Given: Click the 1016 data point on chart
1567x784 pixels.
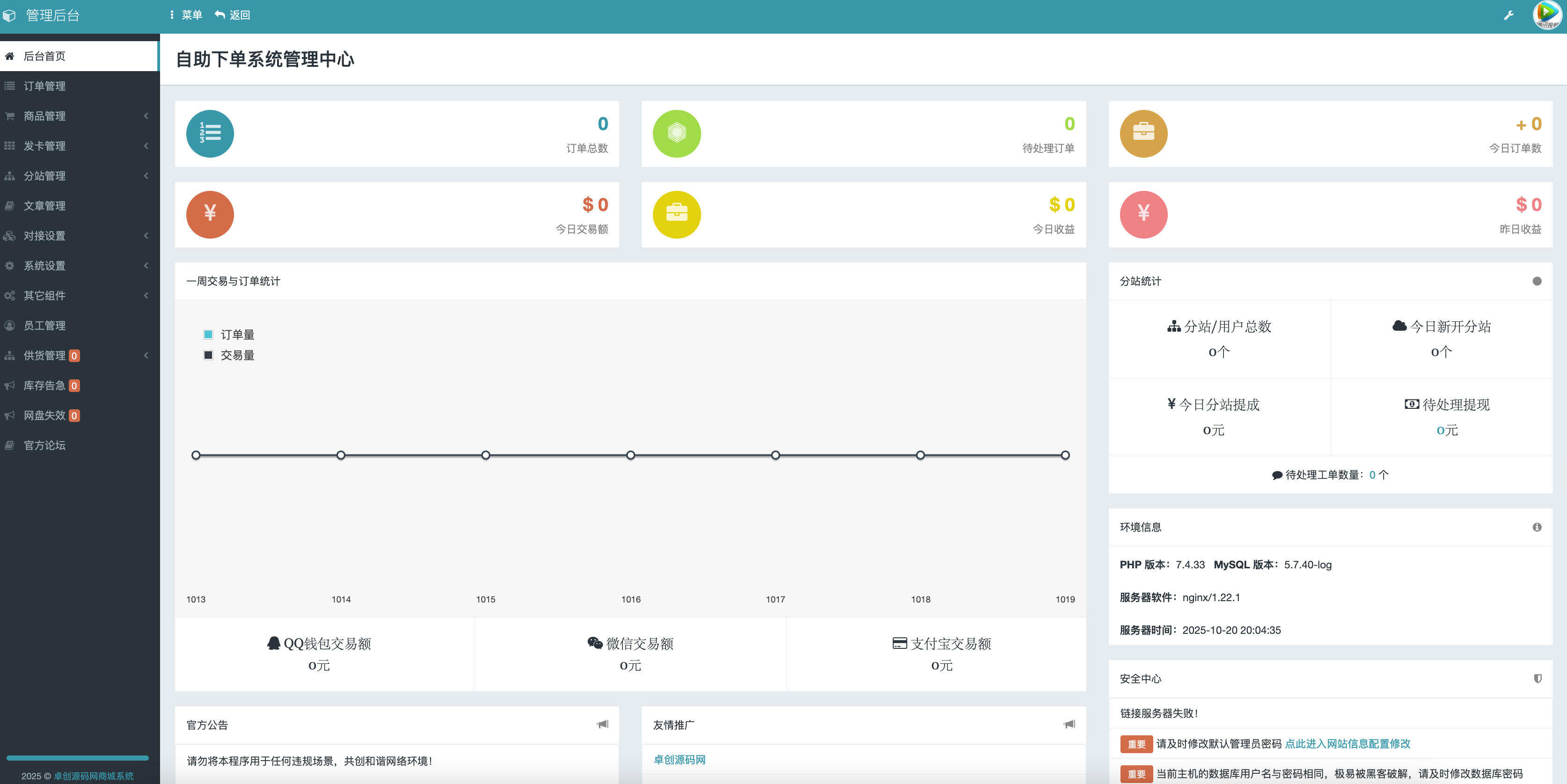Looking at the screenshot, I should click(631, 455).
